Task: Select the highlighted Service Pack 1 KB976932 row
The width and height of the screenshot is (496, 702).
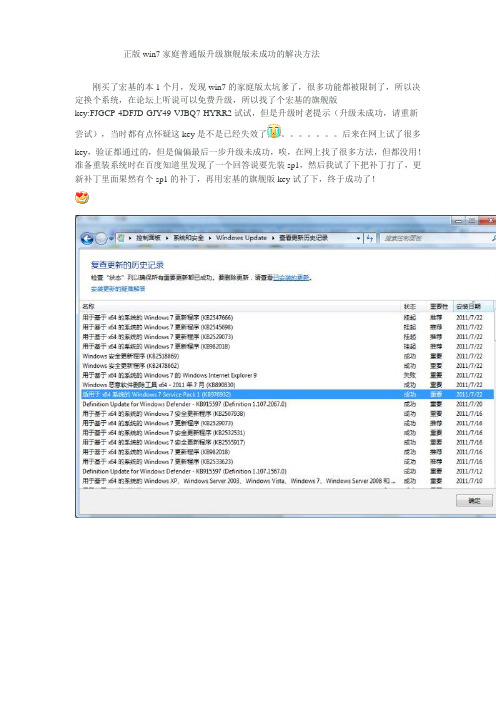Action: [287, 394]
